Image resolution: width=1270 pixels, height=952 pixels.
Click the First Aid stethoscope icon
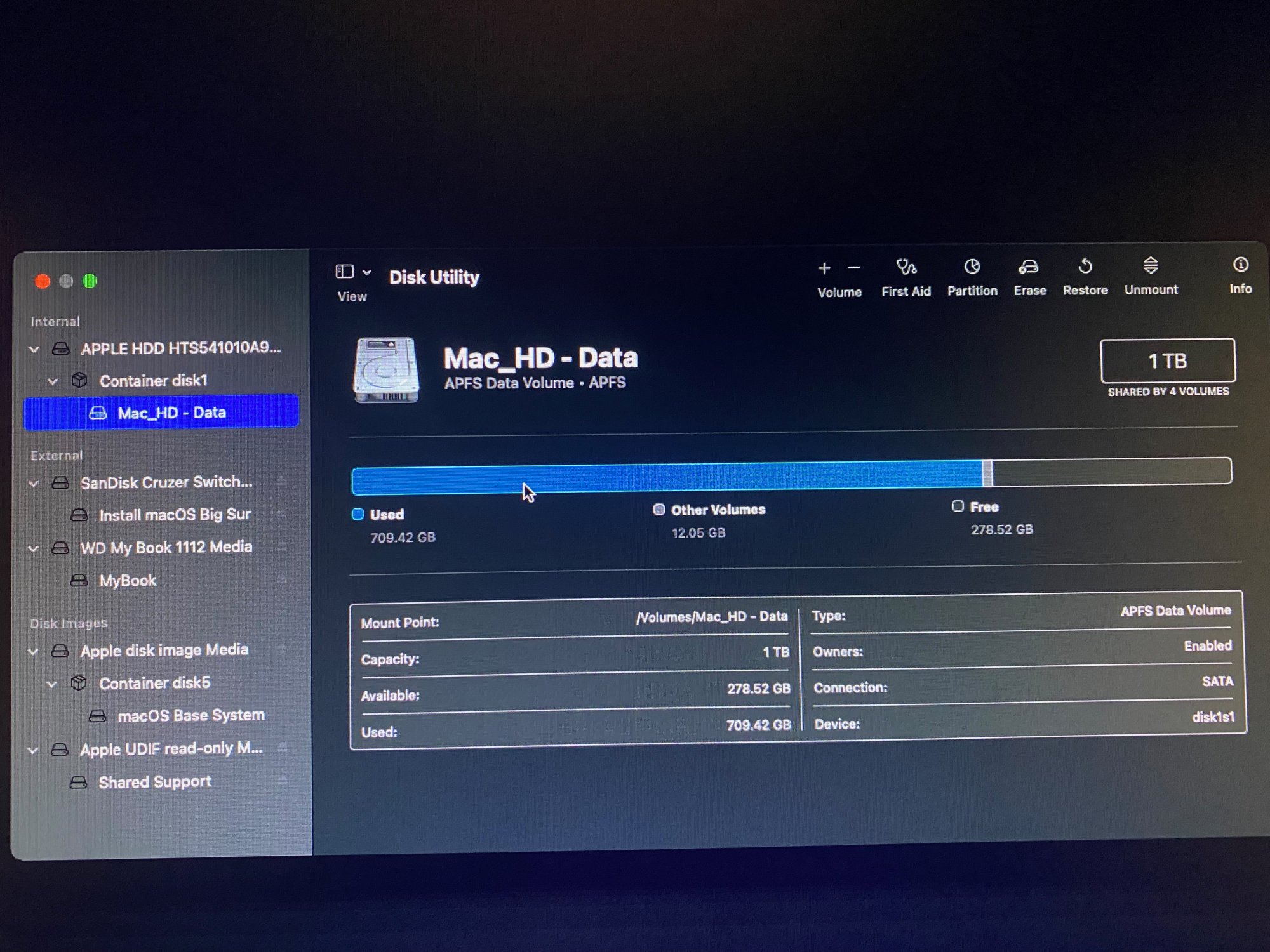[x=906, y=267]
